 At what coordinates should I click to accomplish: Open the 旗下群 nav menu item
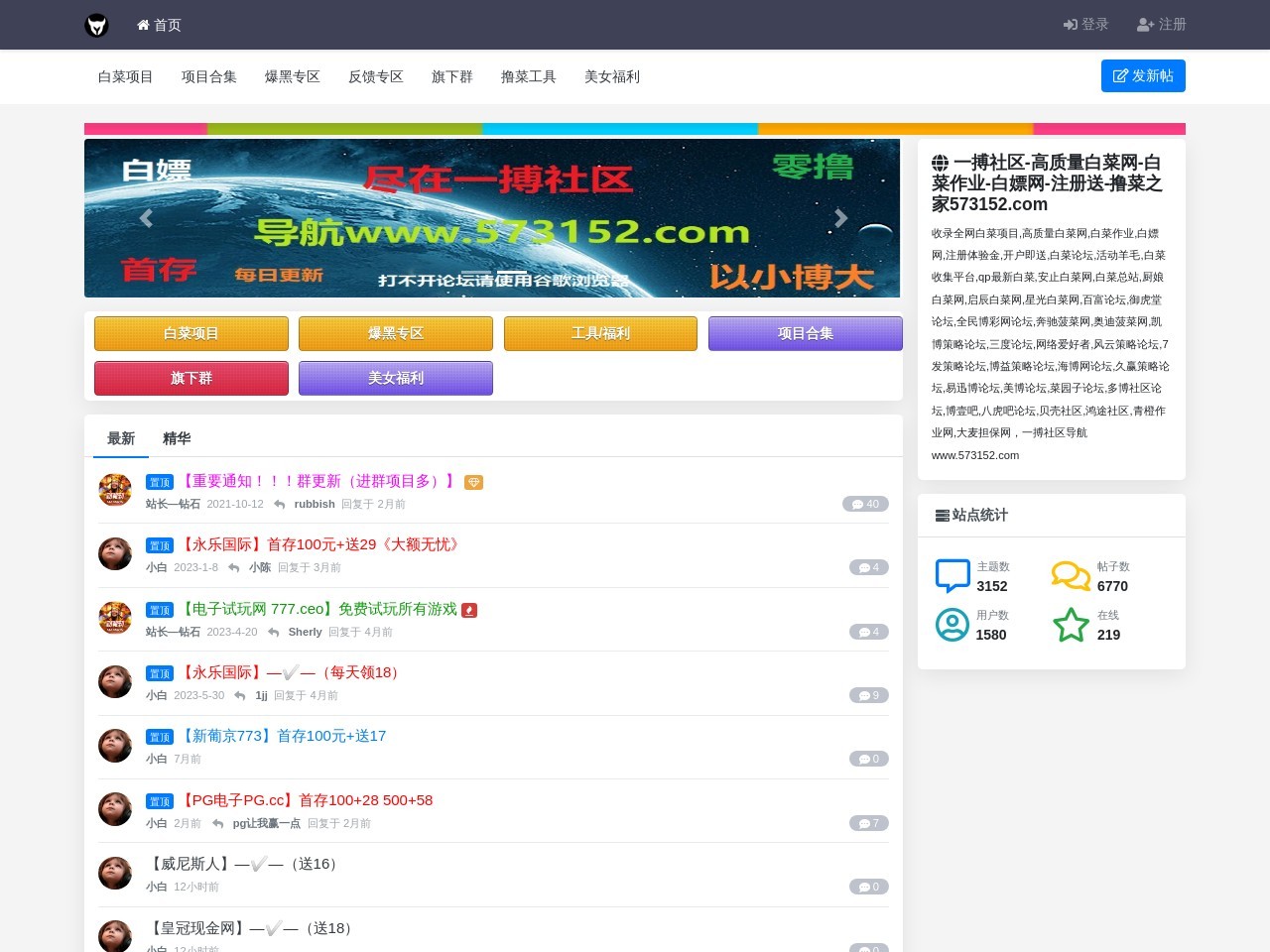[x=452, y=76]
